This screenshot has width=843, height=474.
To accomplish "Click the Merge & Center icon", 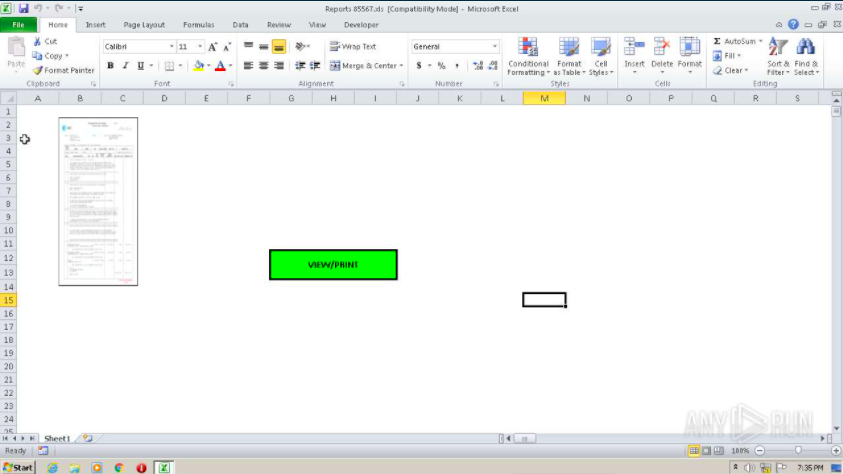I will pos(335,66).
